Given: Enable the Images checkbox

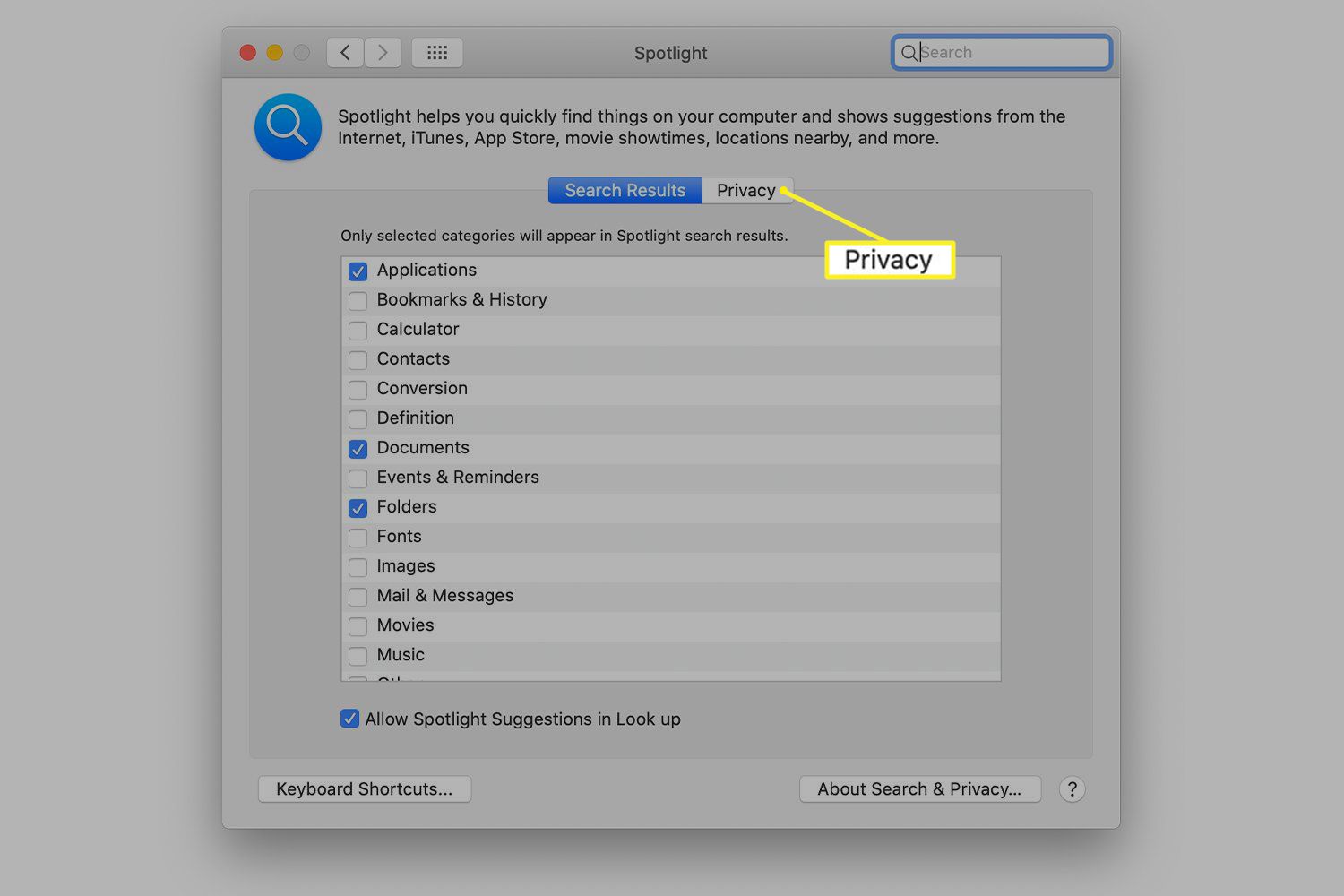Looking at the screenshot, I should (x=358, y=566).
